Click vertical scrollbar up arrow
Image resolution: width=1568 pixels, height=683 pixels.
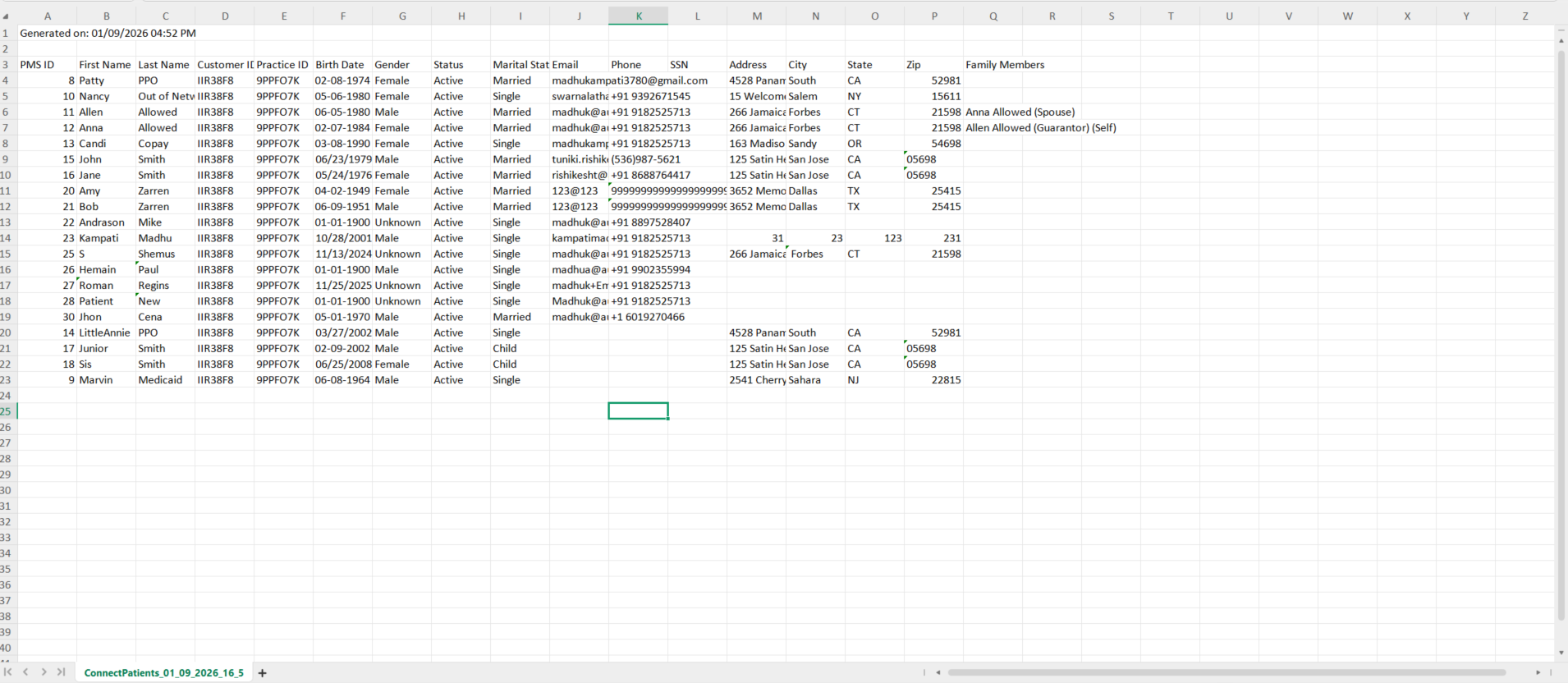(1561, 40)
